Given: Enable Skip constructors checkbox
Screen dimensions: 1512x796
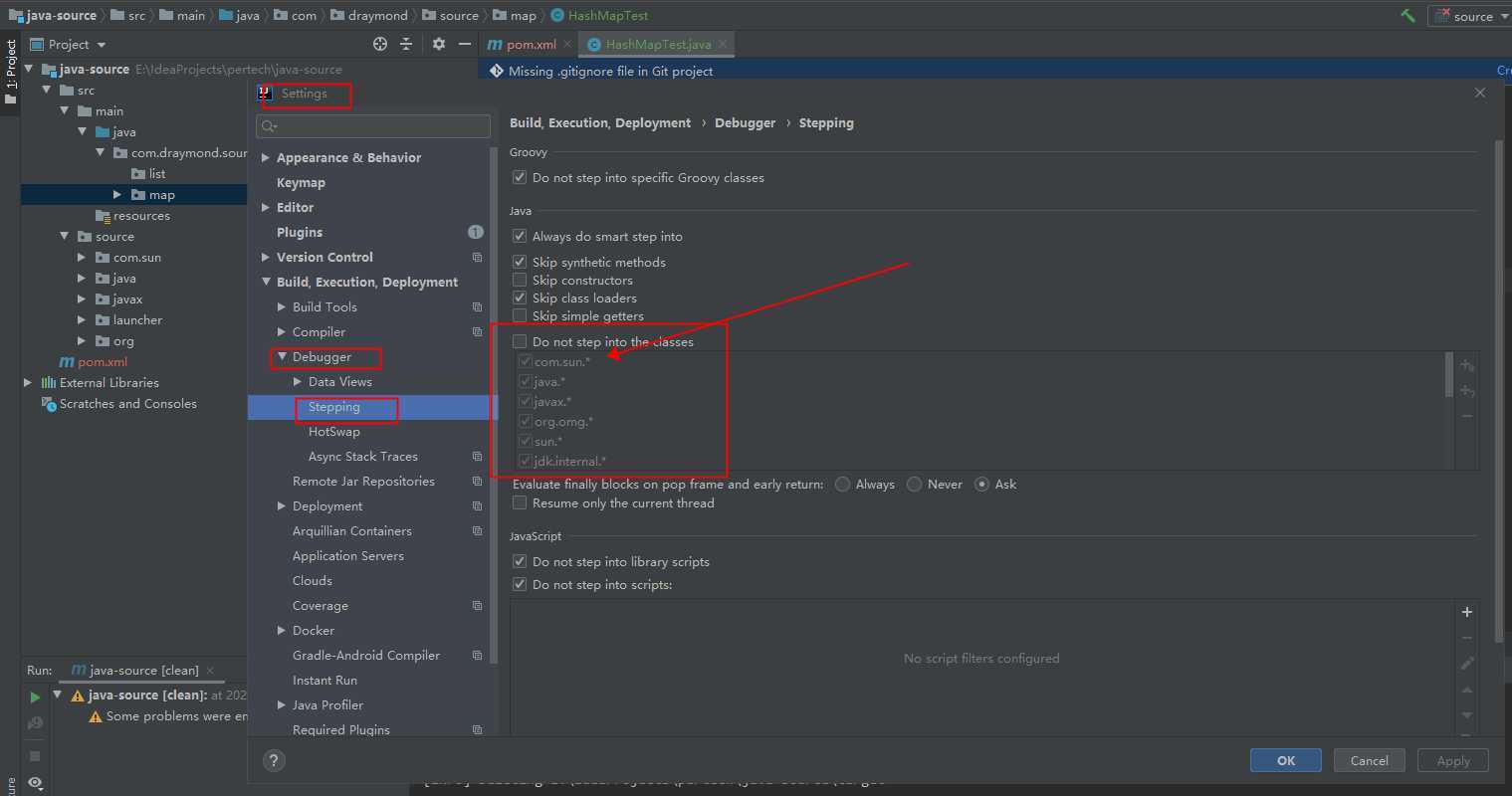Looking at the screenshot, I should point(520,280).
